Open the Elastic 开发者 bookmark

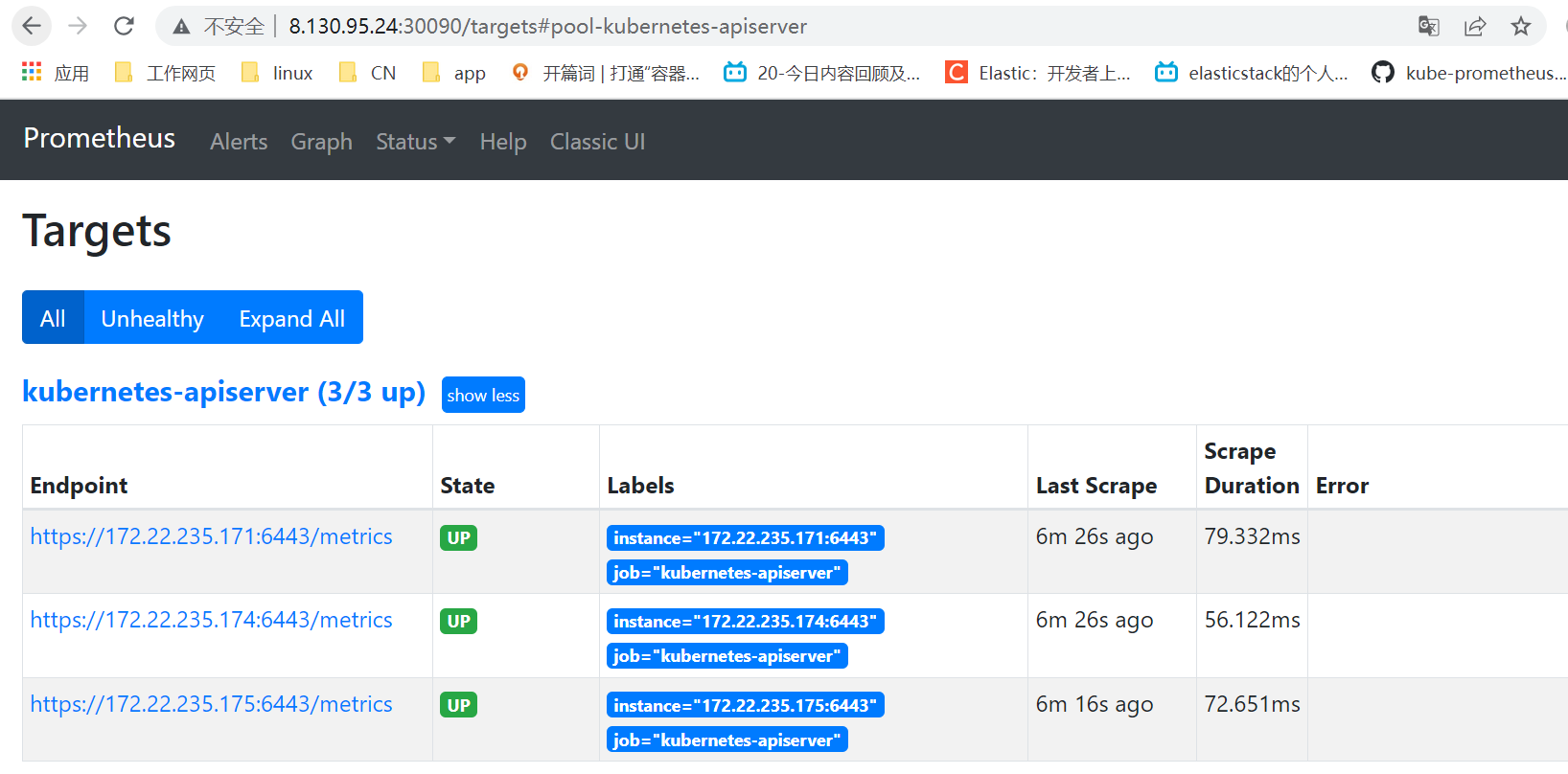tap(1038, 73)
